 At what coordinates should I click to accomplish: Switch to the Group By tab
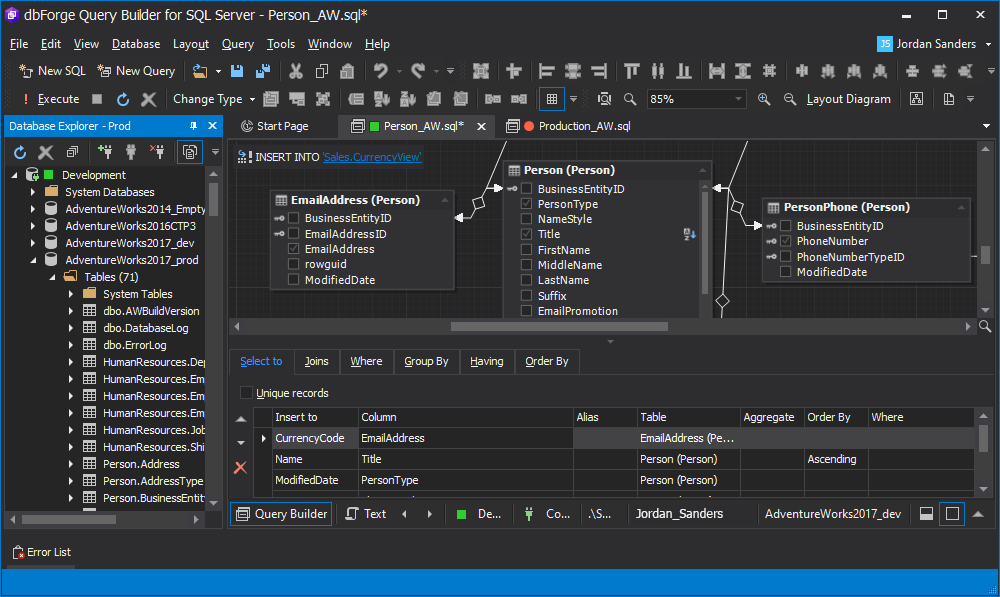tap(426, 361)
